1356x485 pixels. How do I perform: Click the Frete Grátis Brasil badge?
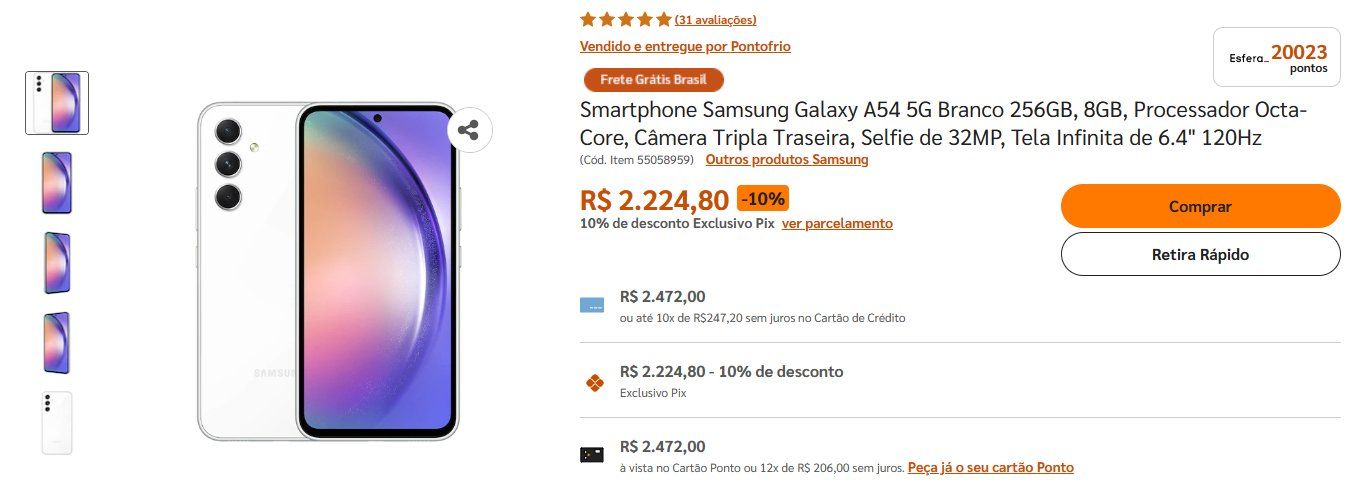(653, 79)
